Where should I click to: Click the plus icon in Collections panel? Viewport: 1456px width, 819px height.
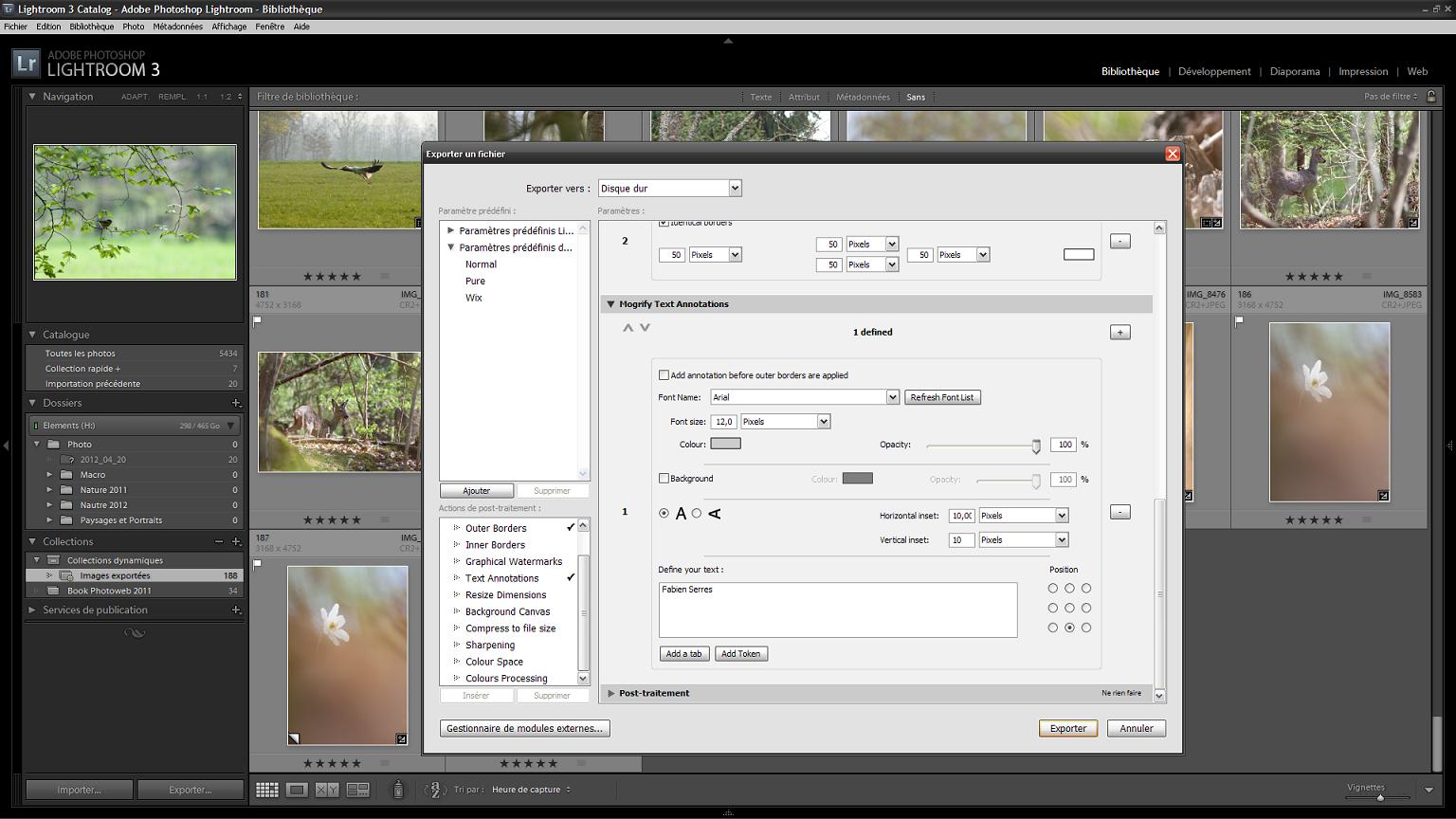(236, 541)
